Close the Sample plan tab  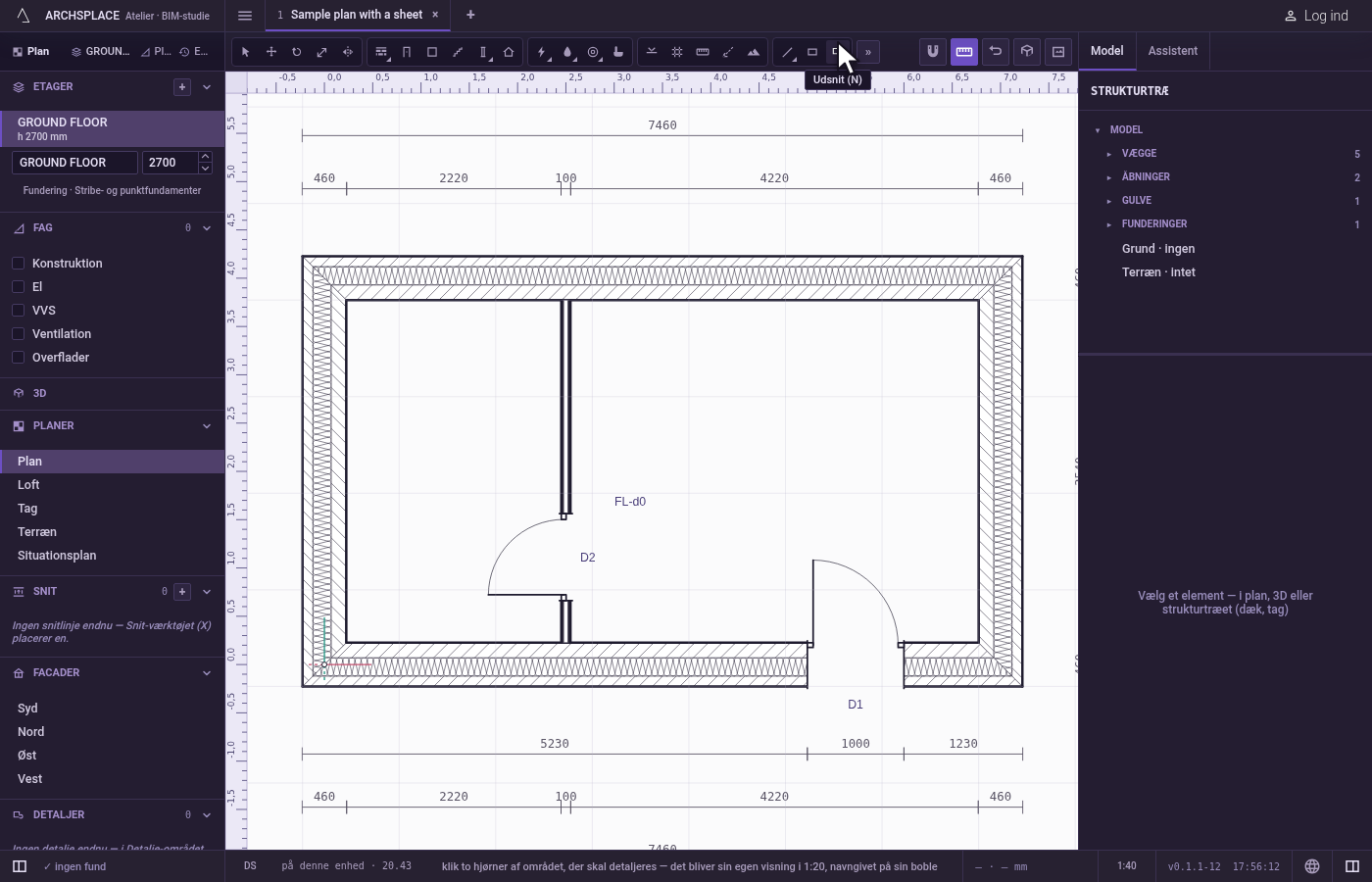point(435,15)
